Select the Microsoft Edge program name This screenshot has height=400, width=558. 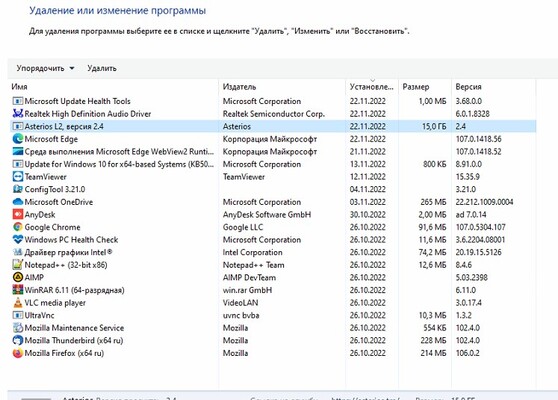[51, 139]
